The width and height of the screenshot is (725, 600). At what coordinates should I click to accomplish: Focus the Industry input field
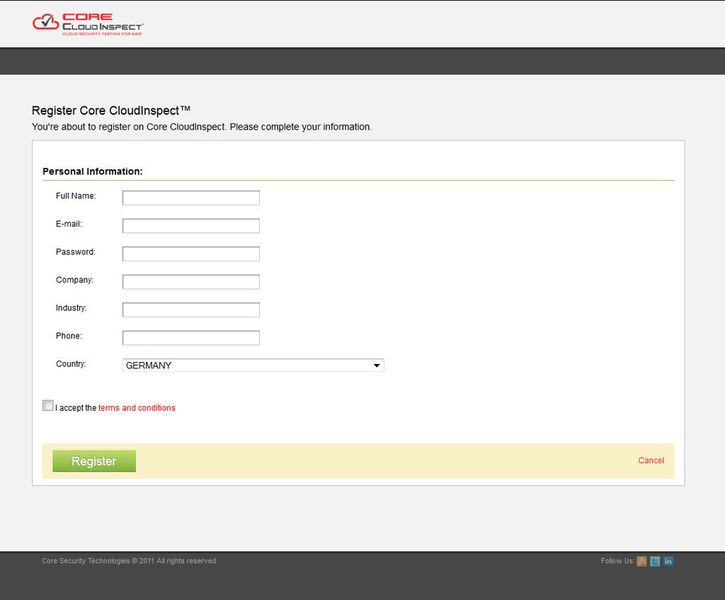click(x=191, y=310)
